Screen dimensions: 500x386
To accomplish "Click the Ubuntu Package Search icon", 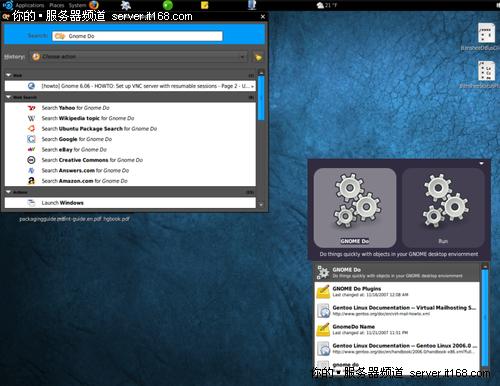I will [31, 129].
